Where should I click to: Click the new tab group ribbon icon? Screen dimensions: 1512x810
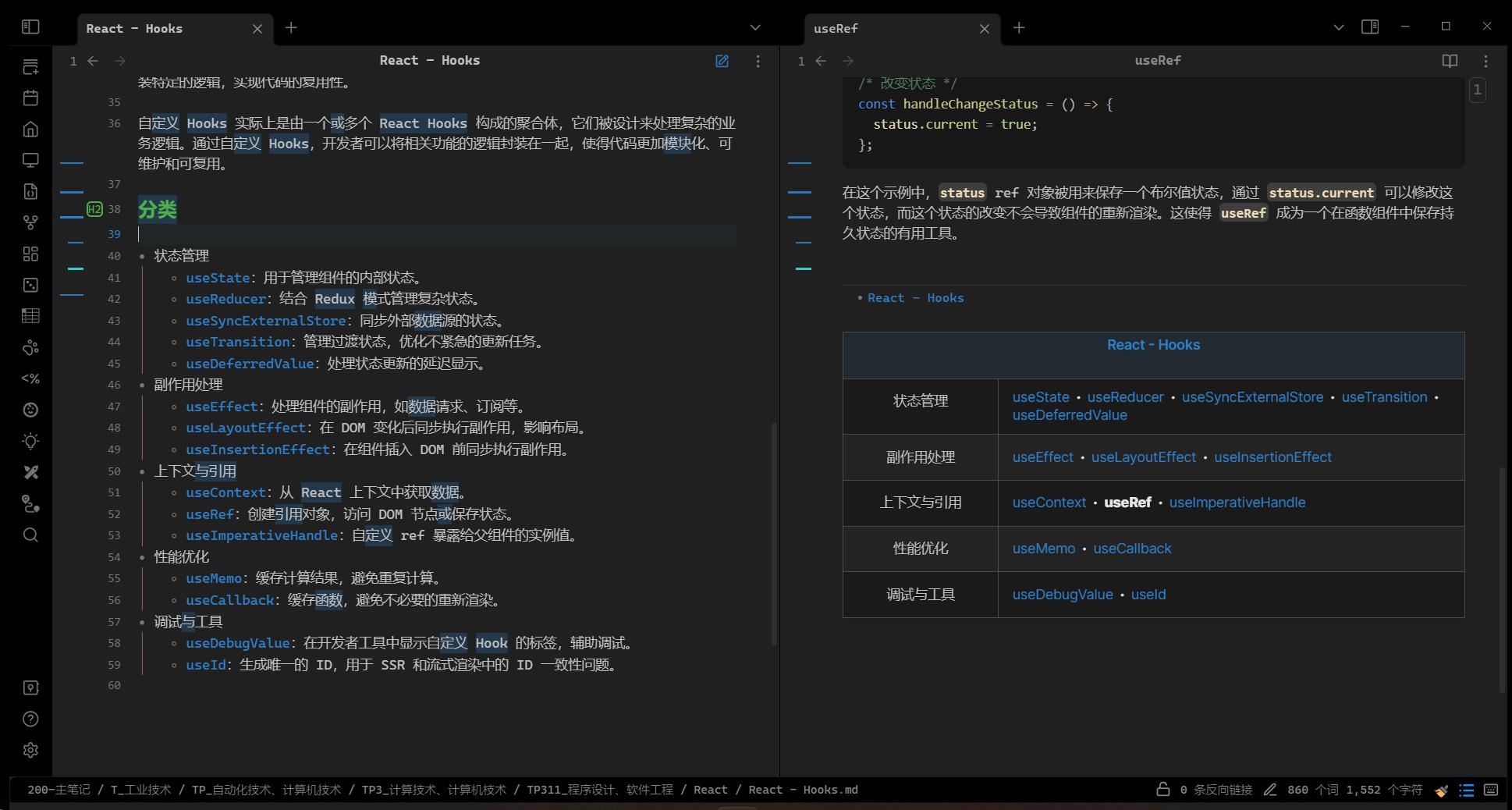point(30,67)
